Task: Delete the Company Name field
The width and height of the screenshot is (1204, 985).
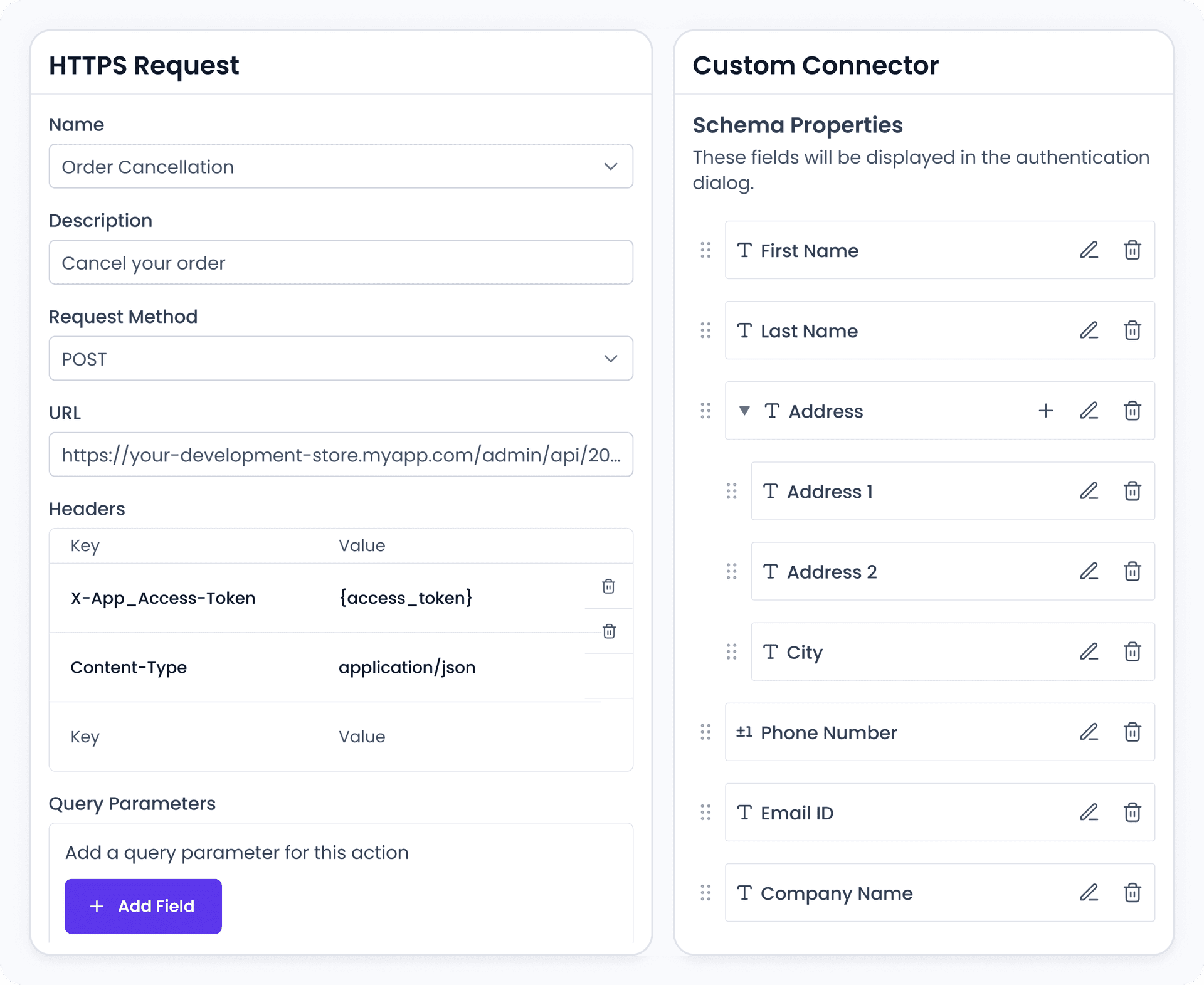Action: click(1132, 892)
